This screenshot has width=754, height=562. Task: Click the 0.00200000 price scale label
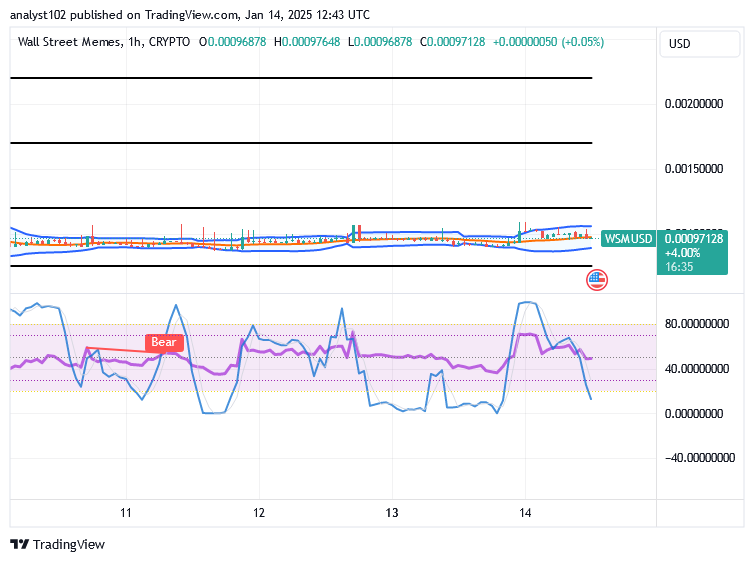pos(693,104)
